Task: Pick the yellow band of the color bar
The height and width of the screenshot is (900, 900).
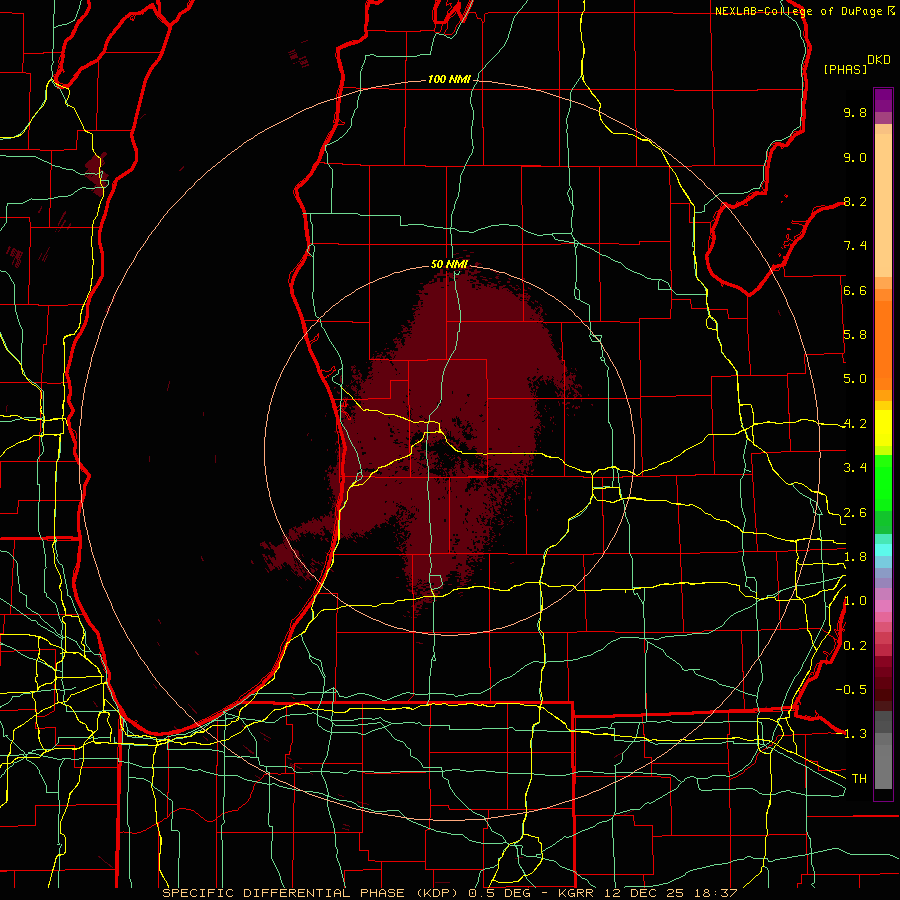Action: pyautogui.click(x=883, y=428)
